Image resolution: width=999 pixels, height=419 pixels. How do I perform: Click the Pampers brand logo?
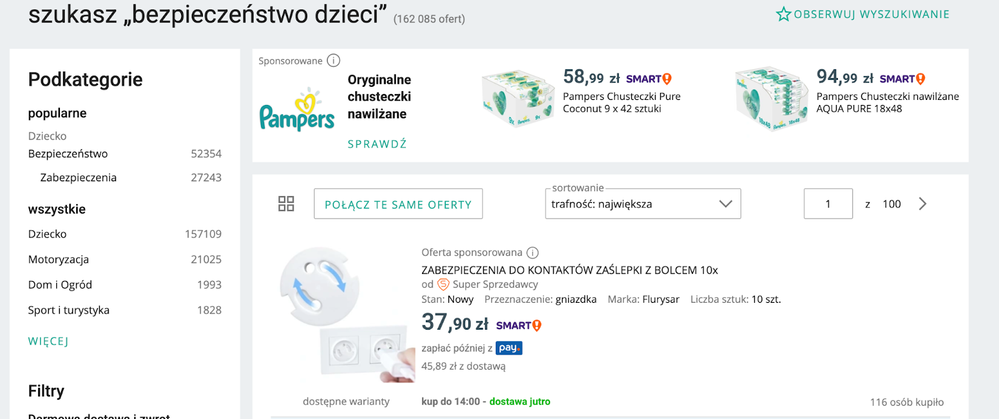[x=297, y=109]
